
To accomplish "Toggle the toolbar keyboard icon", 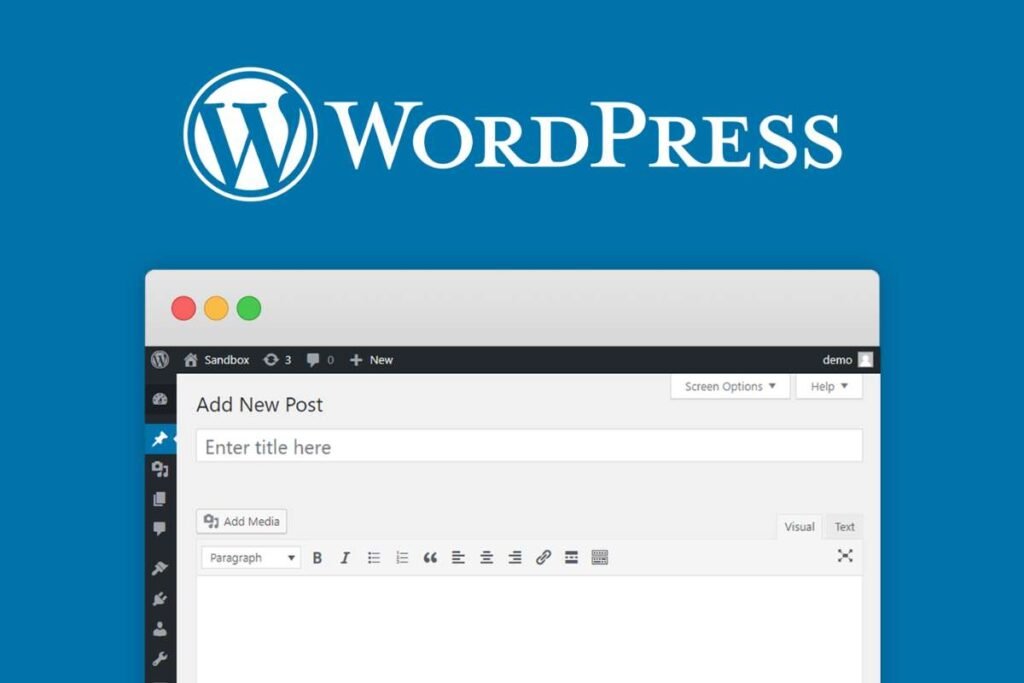I will [x=600, y=558].
